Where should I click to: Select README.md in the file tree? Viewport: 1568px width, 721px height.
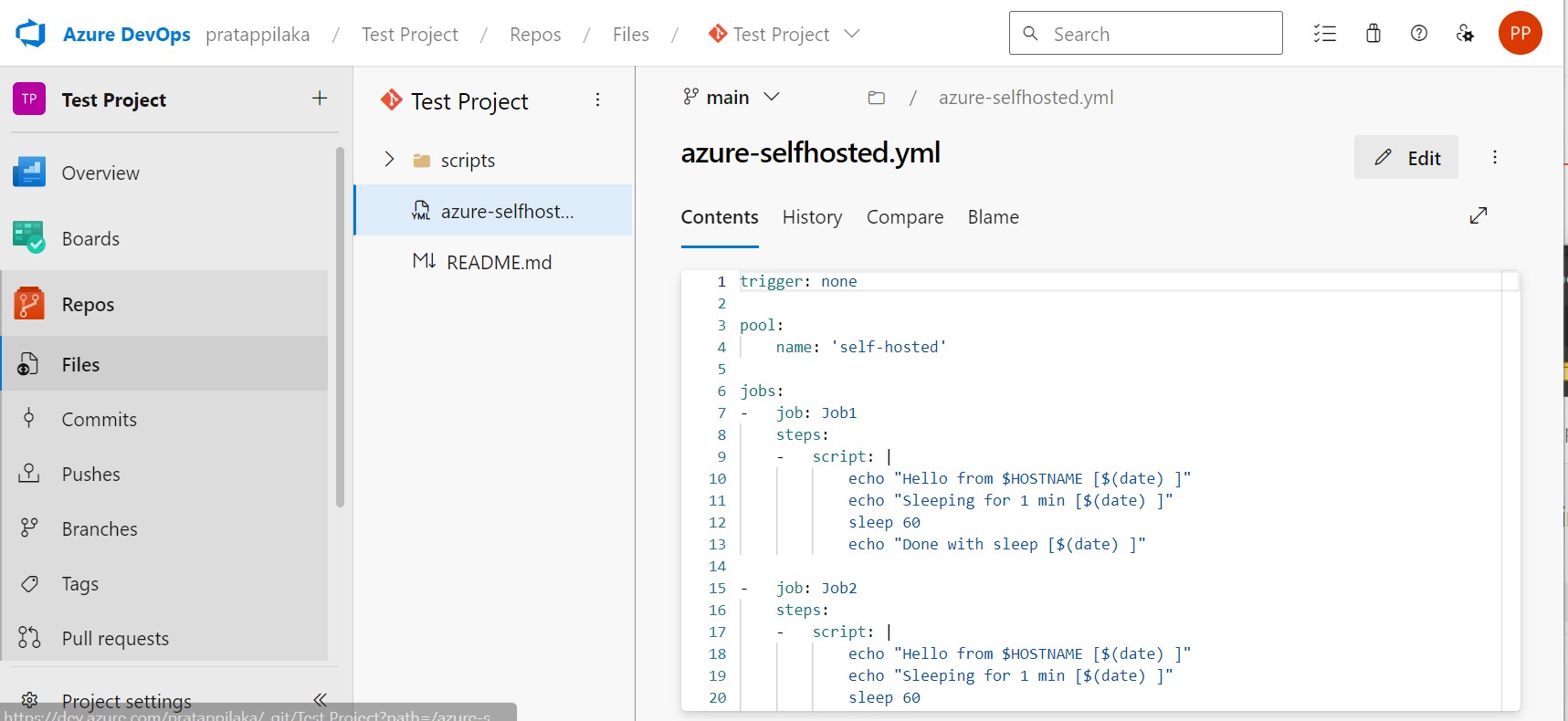pyautogui.click(x=499, y=263)
